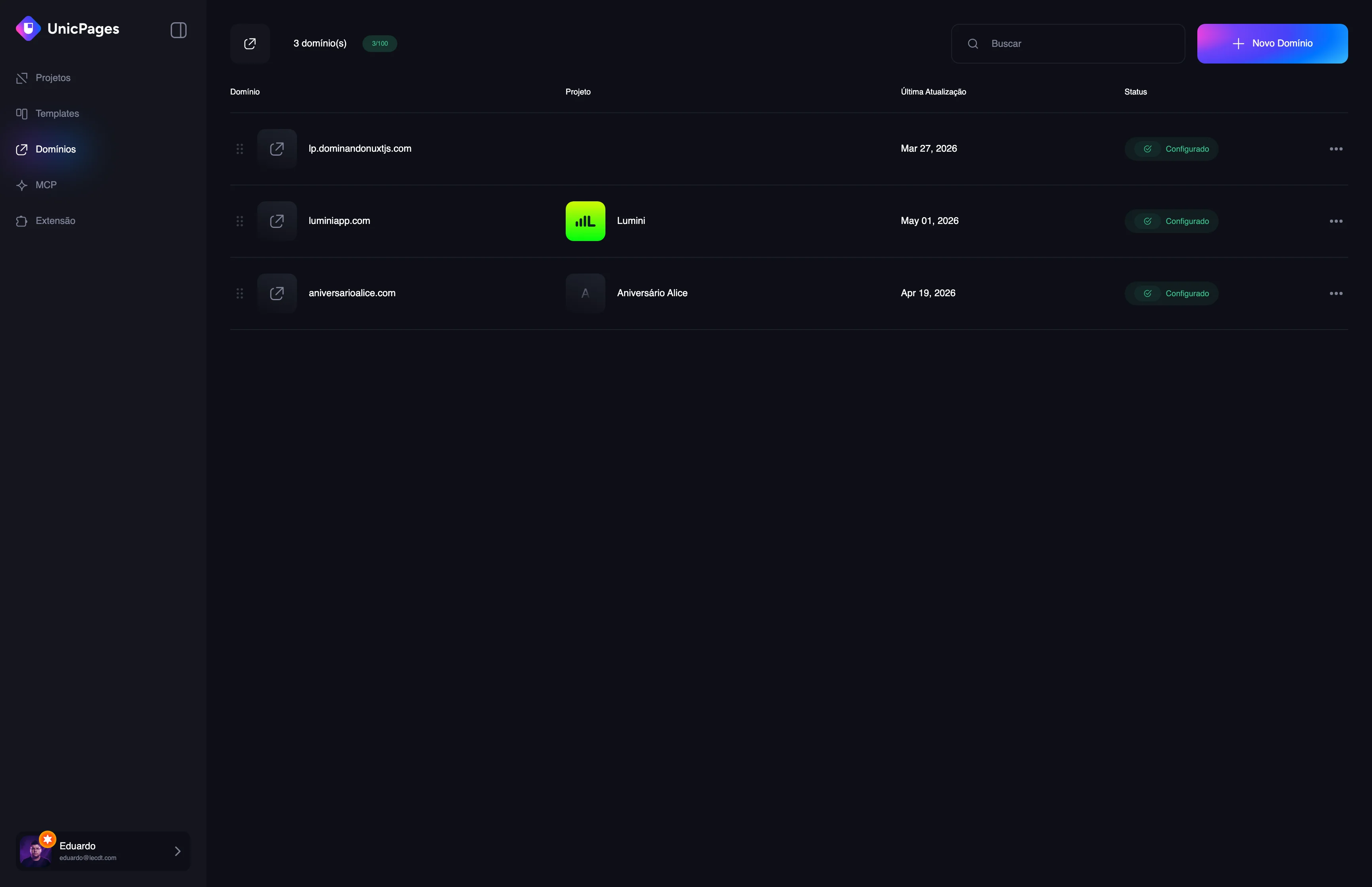Open more options for aniversarioalice.com
Image resolution: width=1372 pixels, height=887 pixels.
tap(1336, 293)
